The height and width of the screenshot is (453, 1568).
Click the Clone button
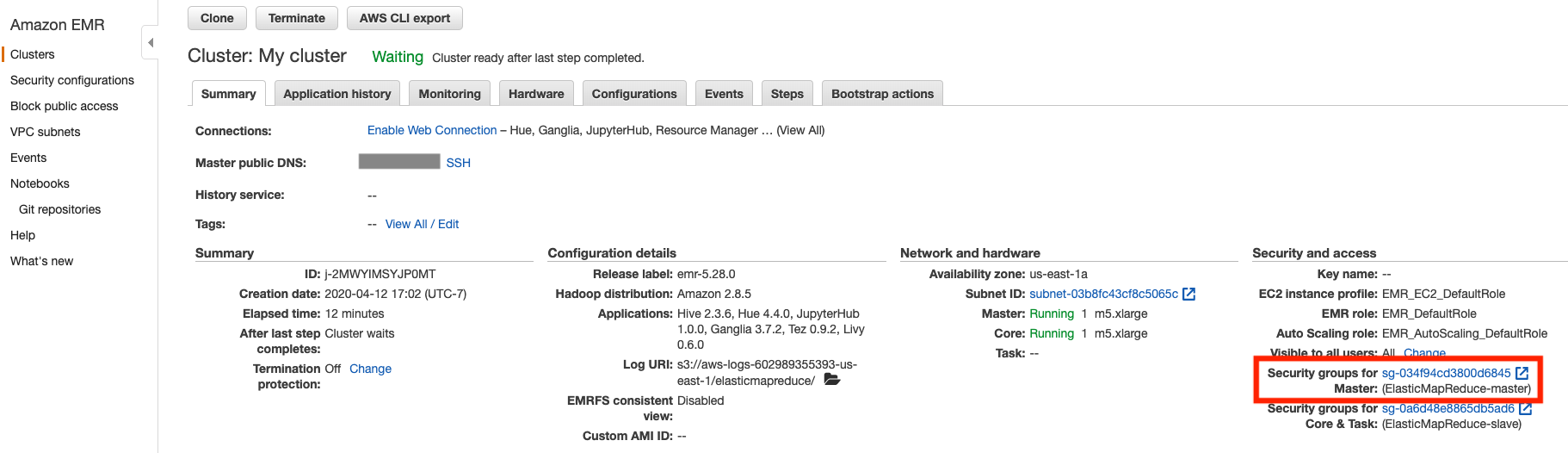[x=217, y=18]
